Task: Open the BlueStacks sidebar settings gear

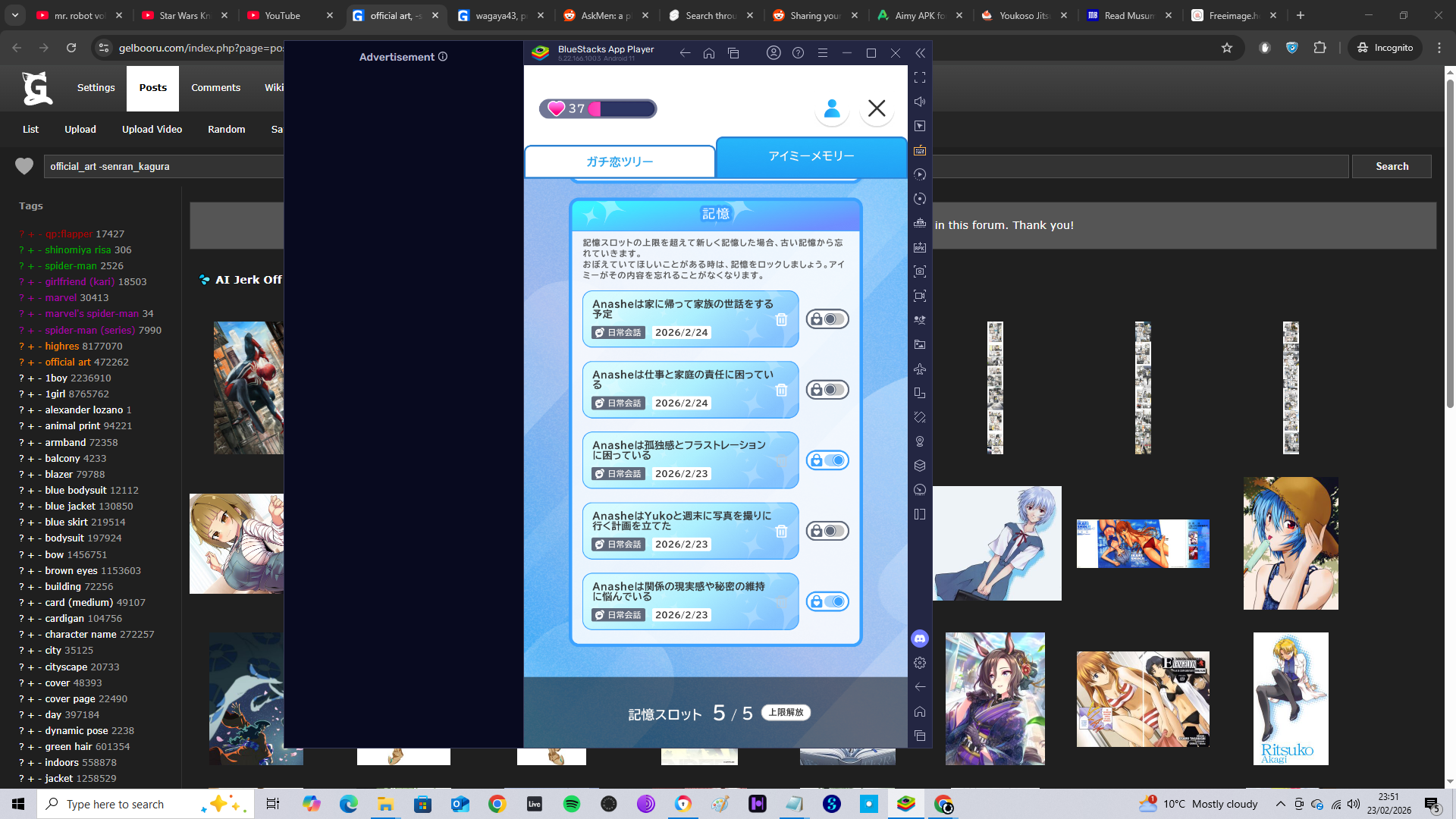Action: pyautogui.click(x=920, y=663)
